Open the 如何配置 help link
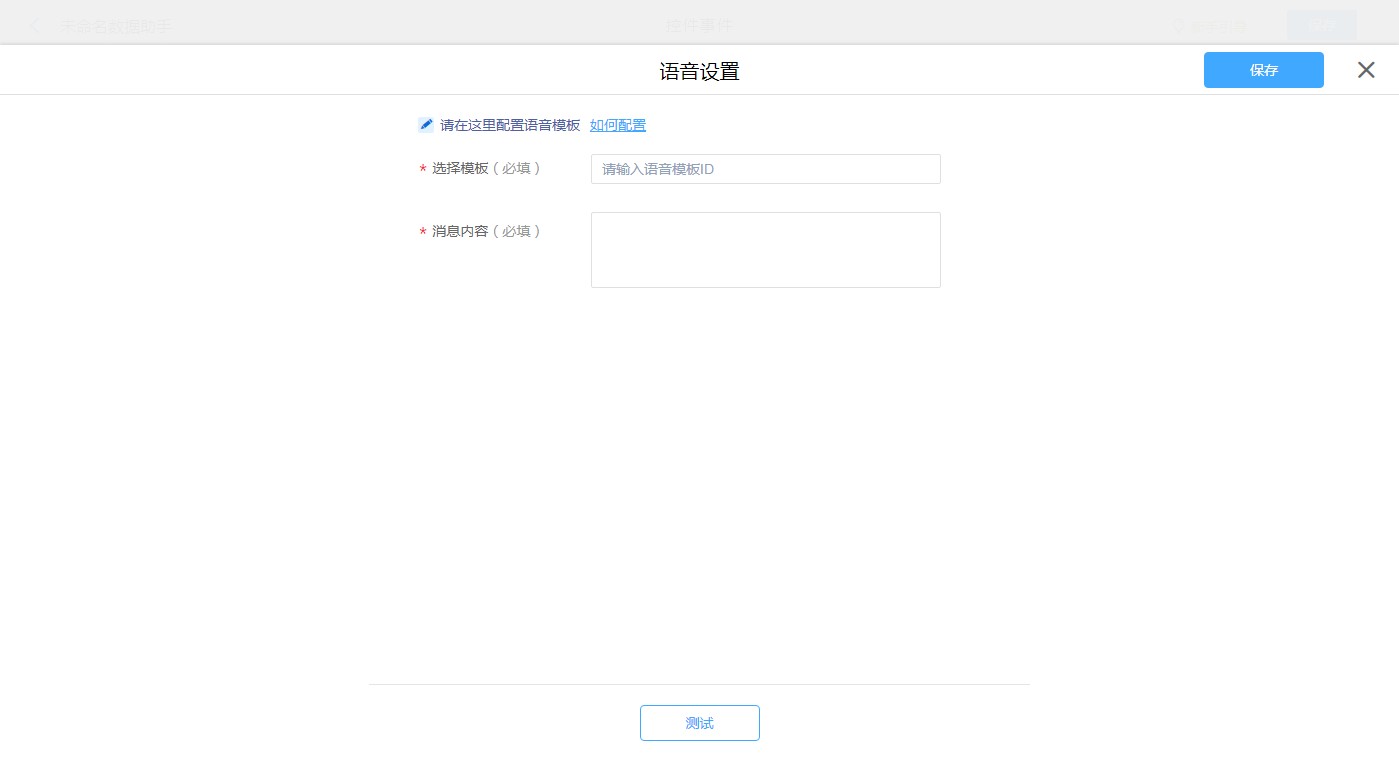Screen dimensions: 1399x764 617,125
